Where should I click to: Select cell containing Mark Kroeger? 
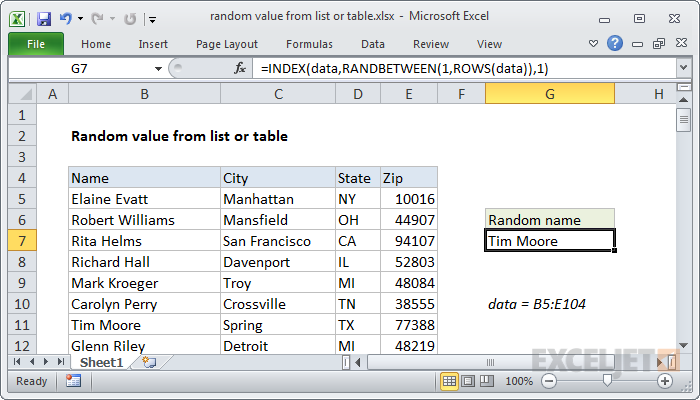coord(144,283)
